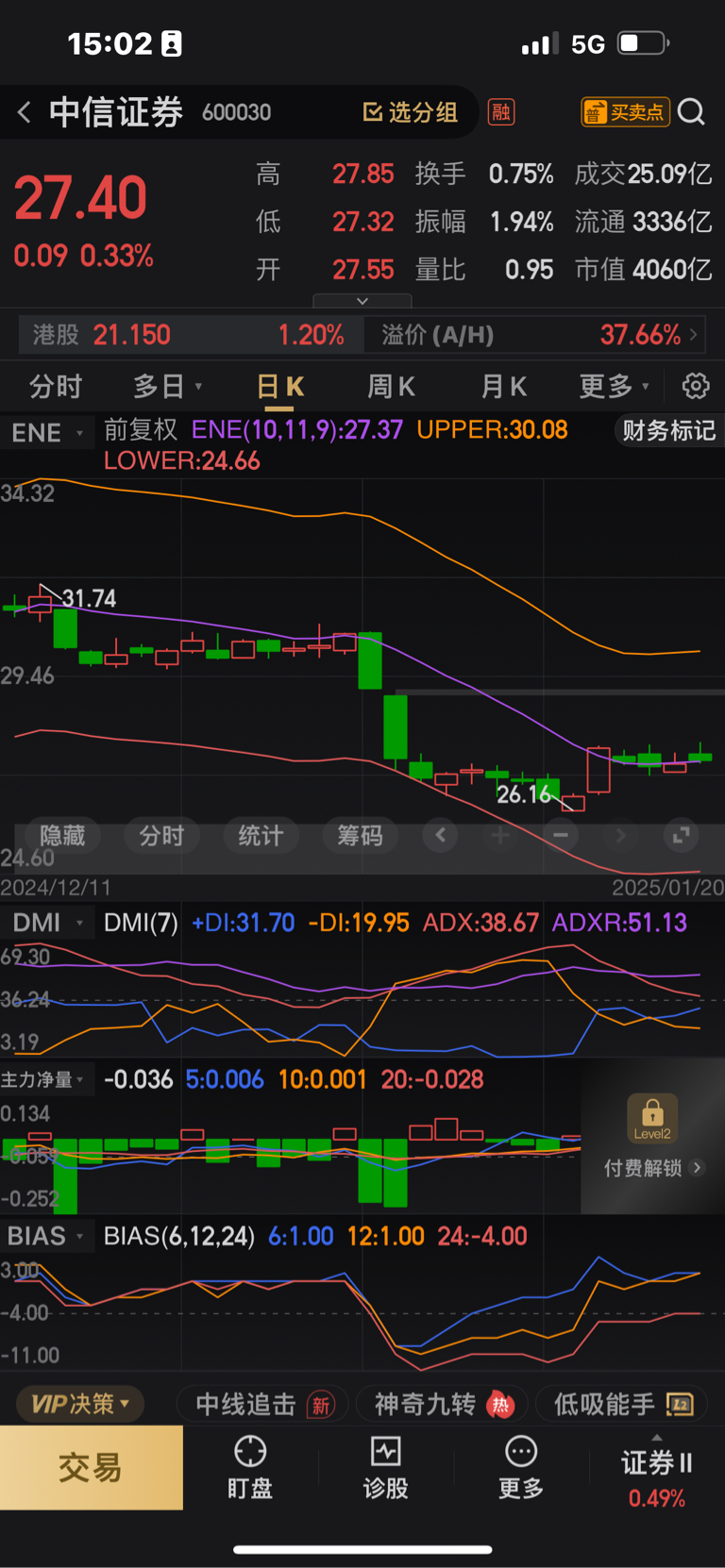Viewport: 725px width, 1568px height.
Task: Switch to the 月K tab
Action: pyautogui.click(x=503, y=387)
